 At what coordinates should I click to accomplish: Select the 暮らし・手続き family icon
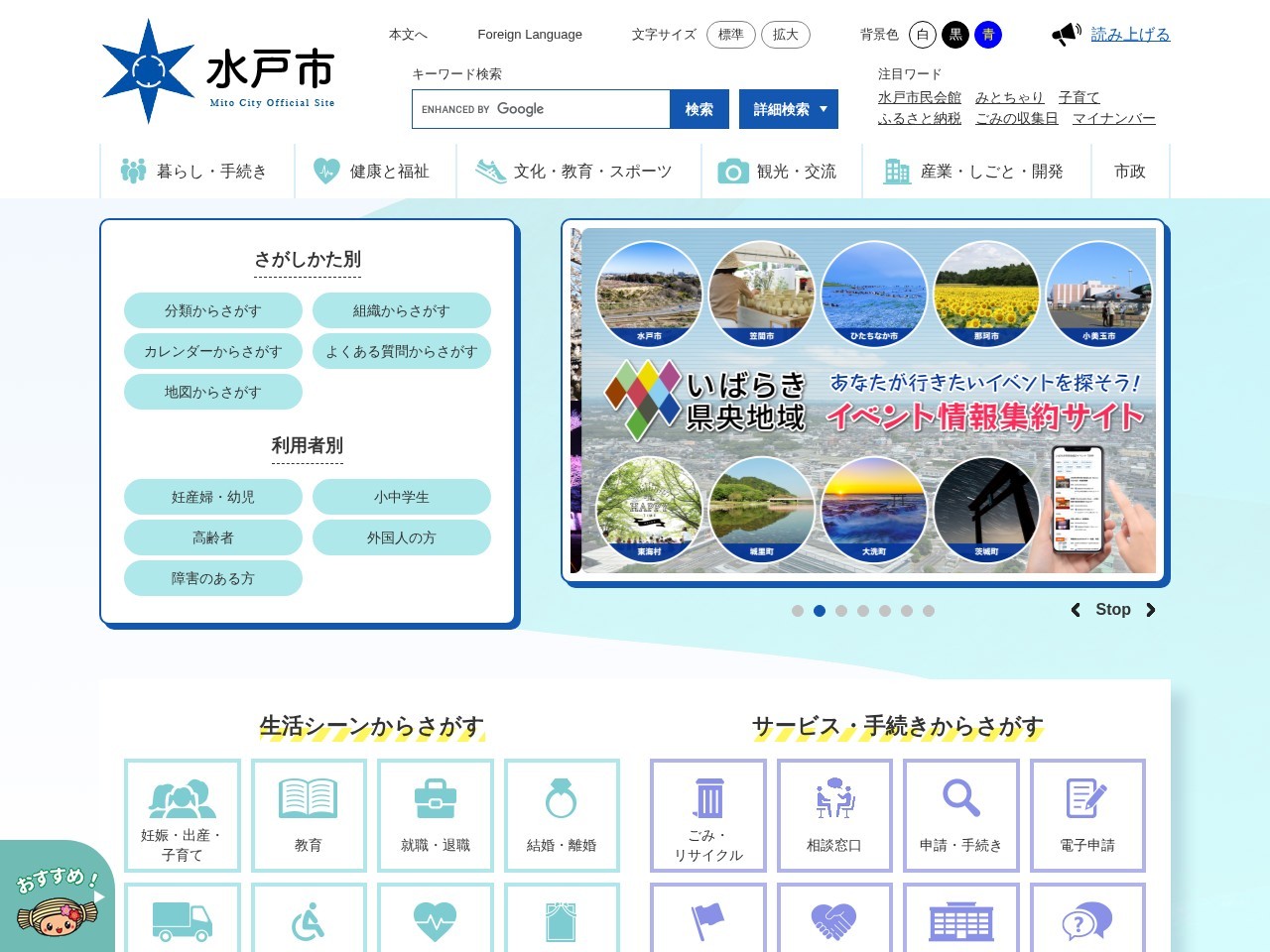point(134,170)
